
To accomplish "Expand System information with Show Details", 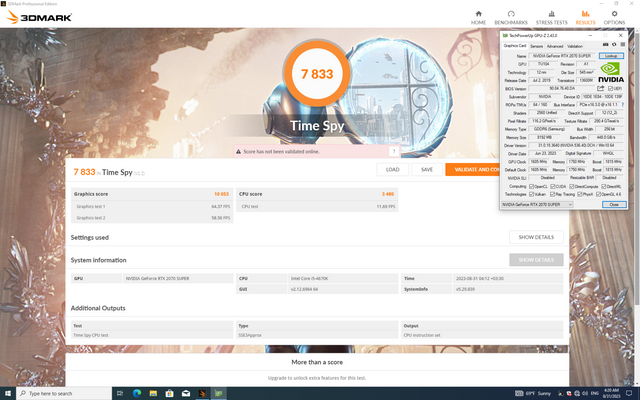I will 535,260.
